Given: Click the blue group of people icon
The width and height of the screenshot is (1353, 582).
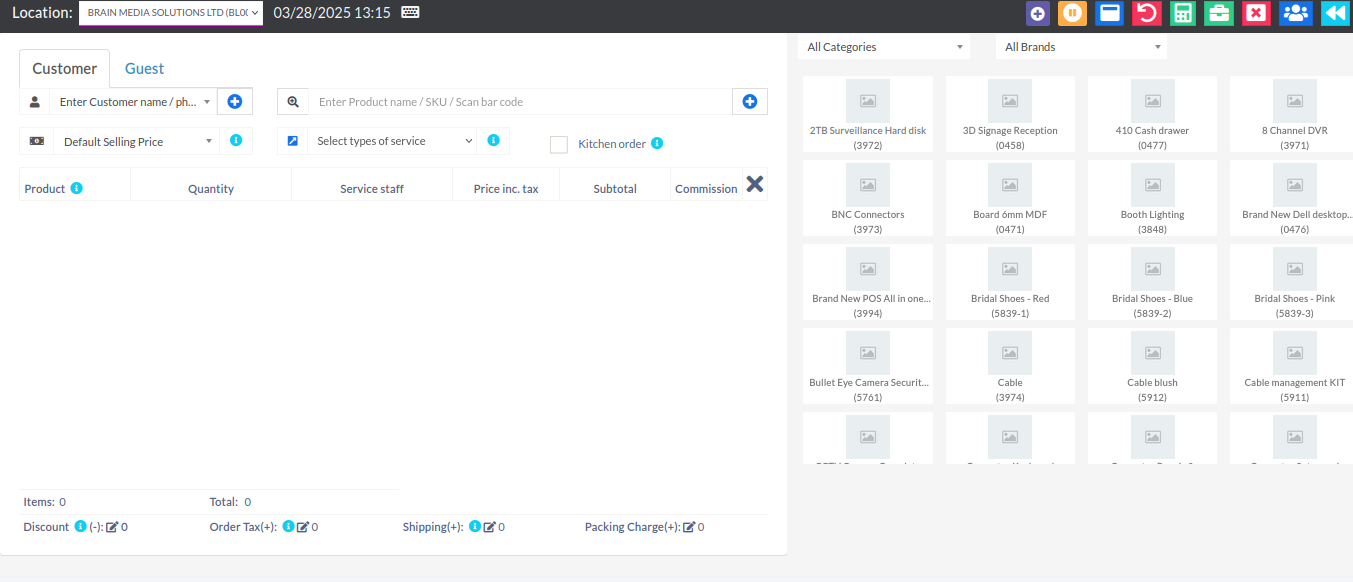Looking at the screenshot, I should [x=1296, y=13].
